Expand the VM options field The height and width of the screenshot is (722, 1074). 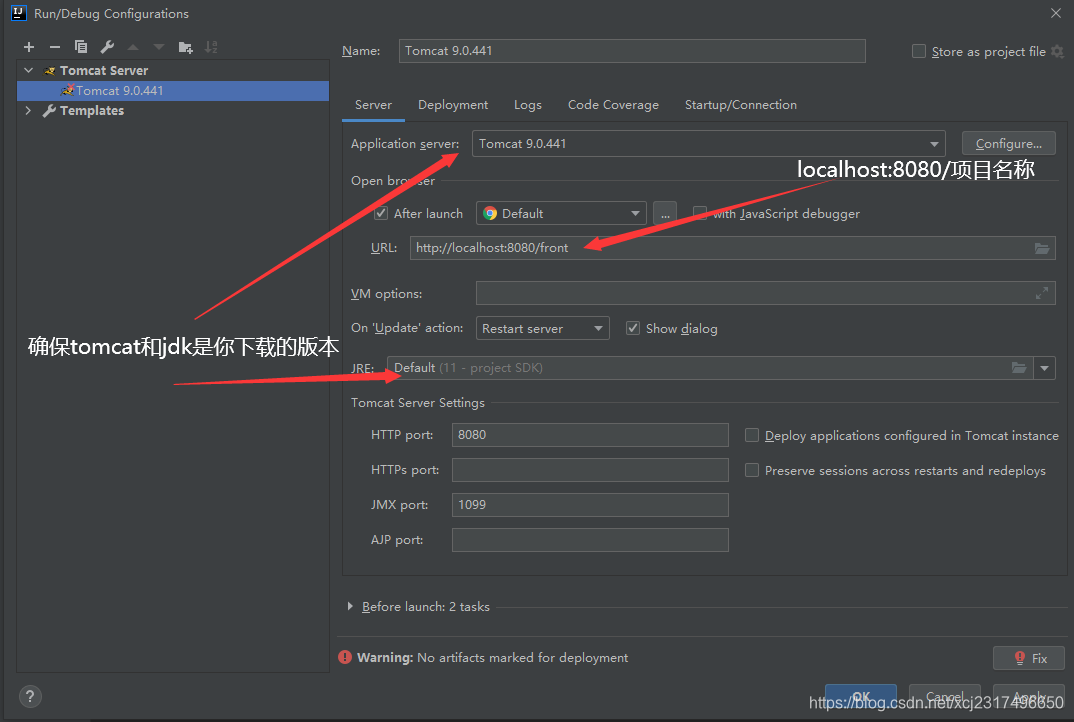(x=1042, y=293)
